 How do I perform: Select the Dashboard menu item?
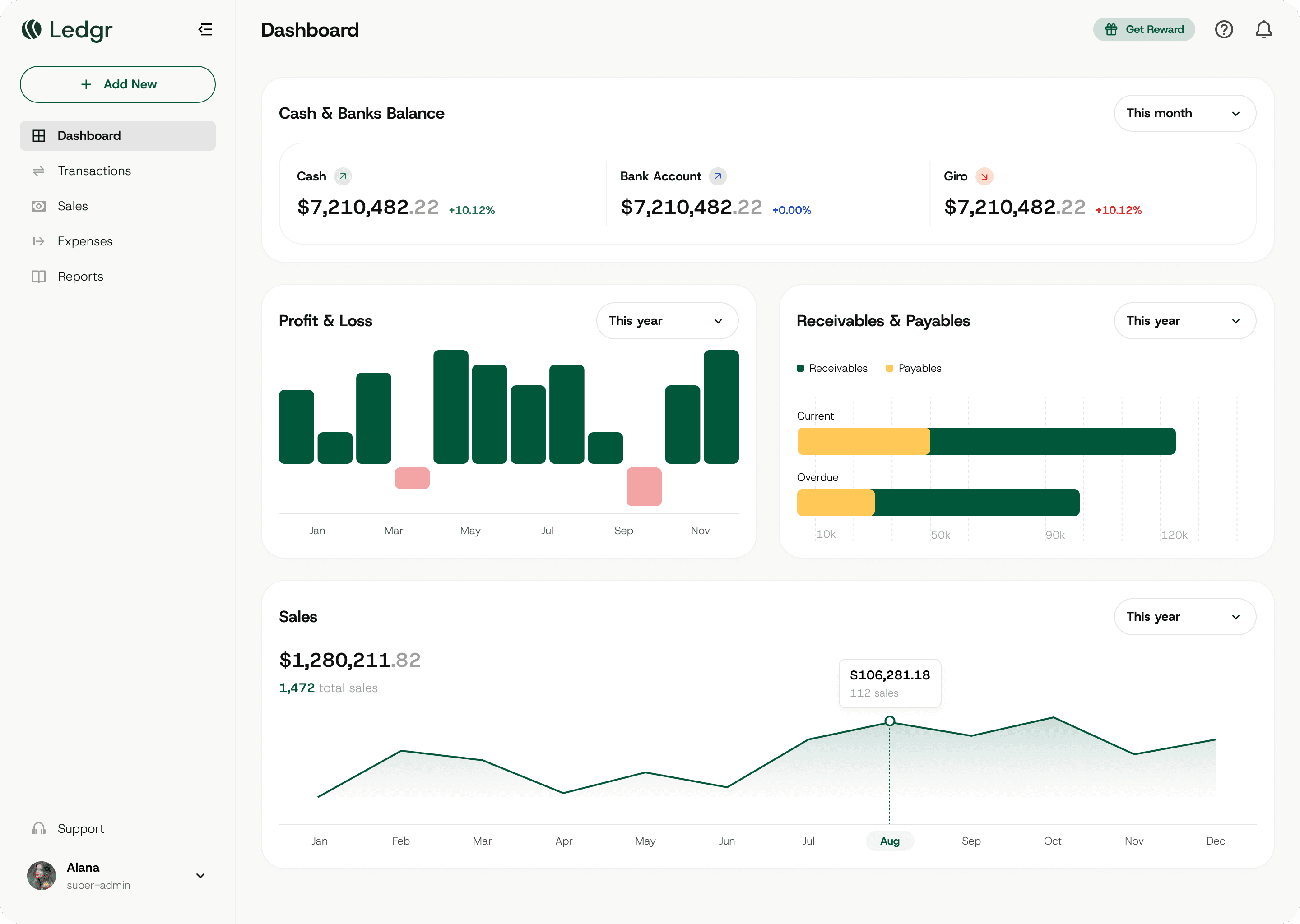click(x=118, y=135)
